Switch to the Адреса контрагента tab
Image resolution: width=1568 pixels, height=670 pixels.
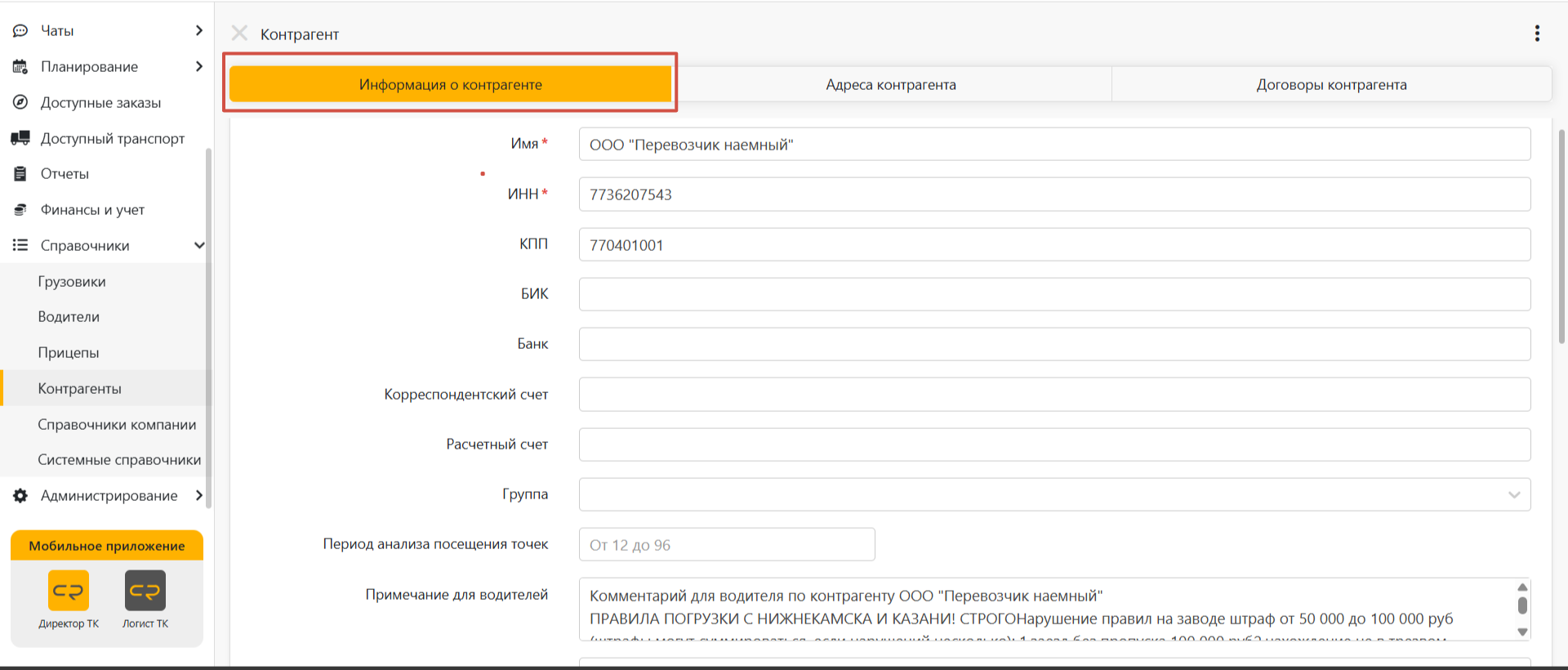pyautogui.click(x=890, y=85)
